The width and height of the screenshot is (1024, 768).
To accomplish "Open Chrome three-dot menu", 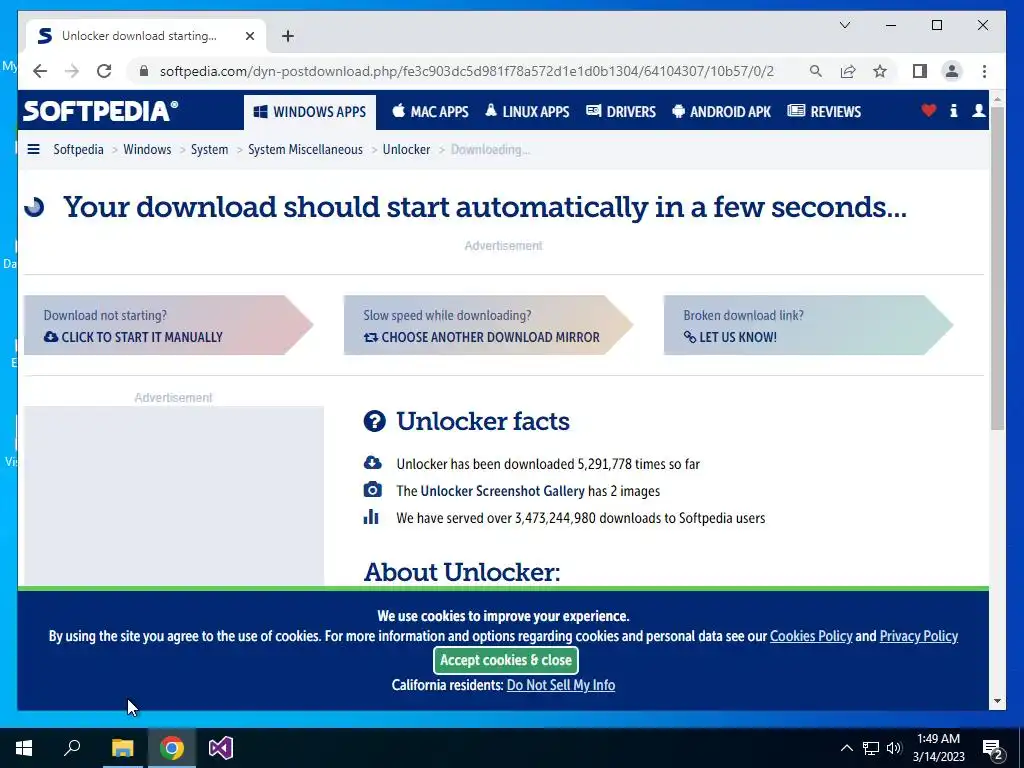I will pyautogui.click(x=984, y=71).
